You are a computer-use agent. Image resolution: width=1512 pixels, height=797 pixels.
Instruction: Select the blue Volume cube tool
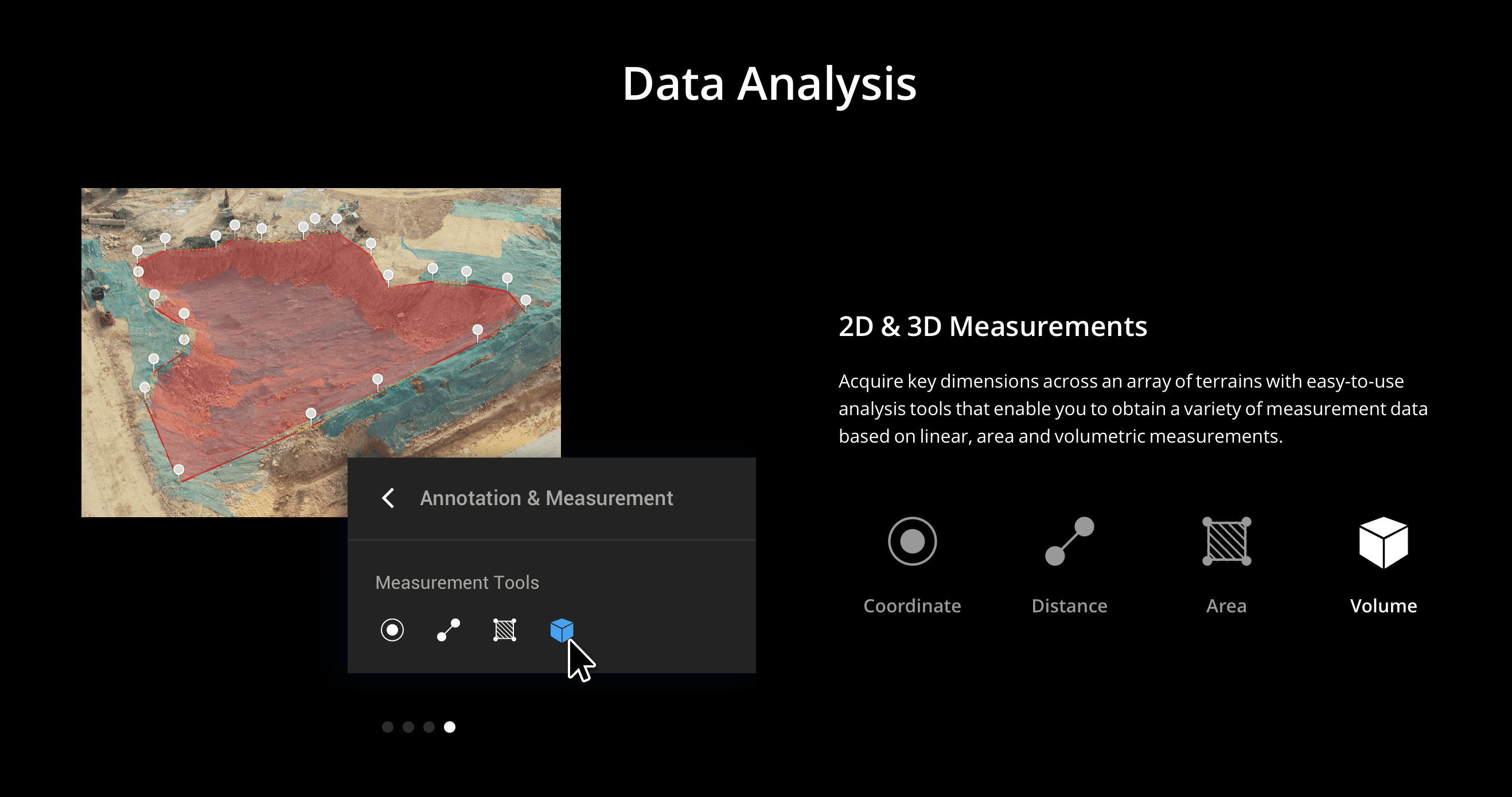pos(562,630)
